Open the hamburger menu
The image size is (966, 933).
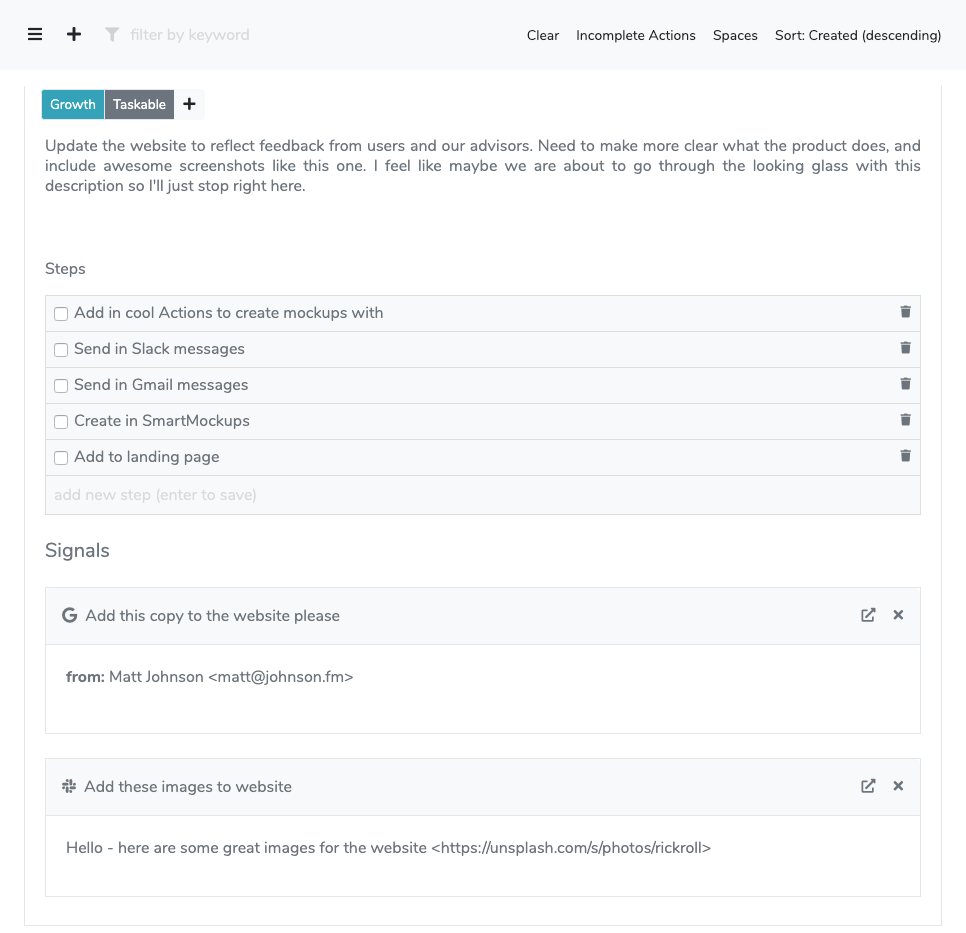(x=35, y=35)
